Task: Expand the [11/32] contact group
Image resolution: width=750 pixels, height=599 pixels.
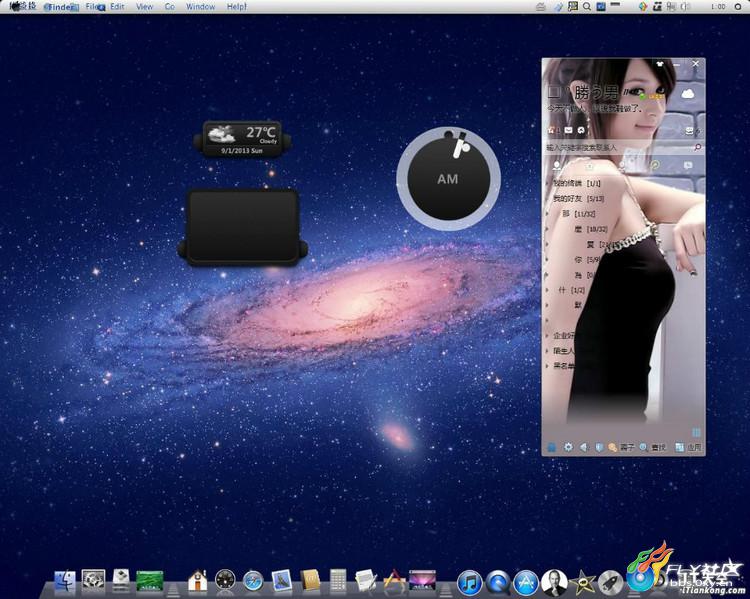Action: [x=578, y=214]
